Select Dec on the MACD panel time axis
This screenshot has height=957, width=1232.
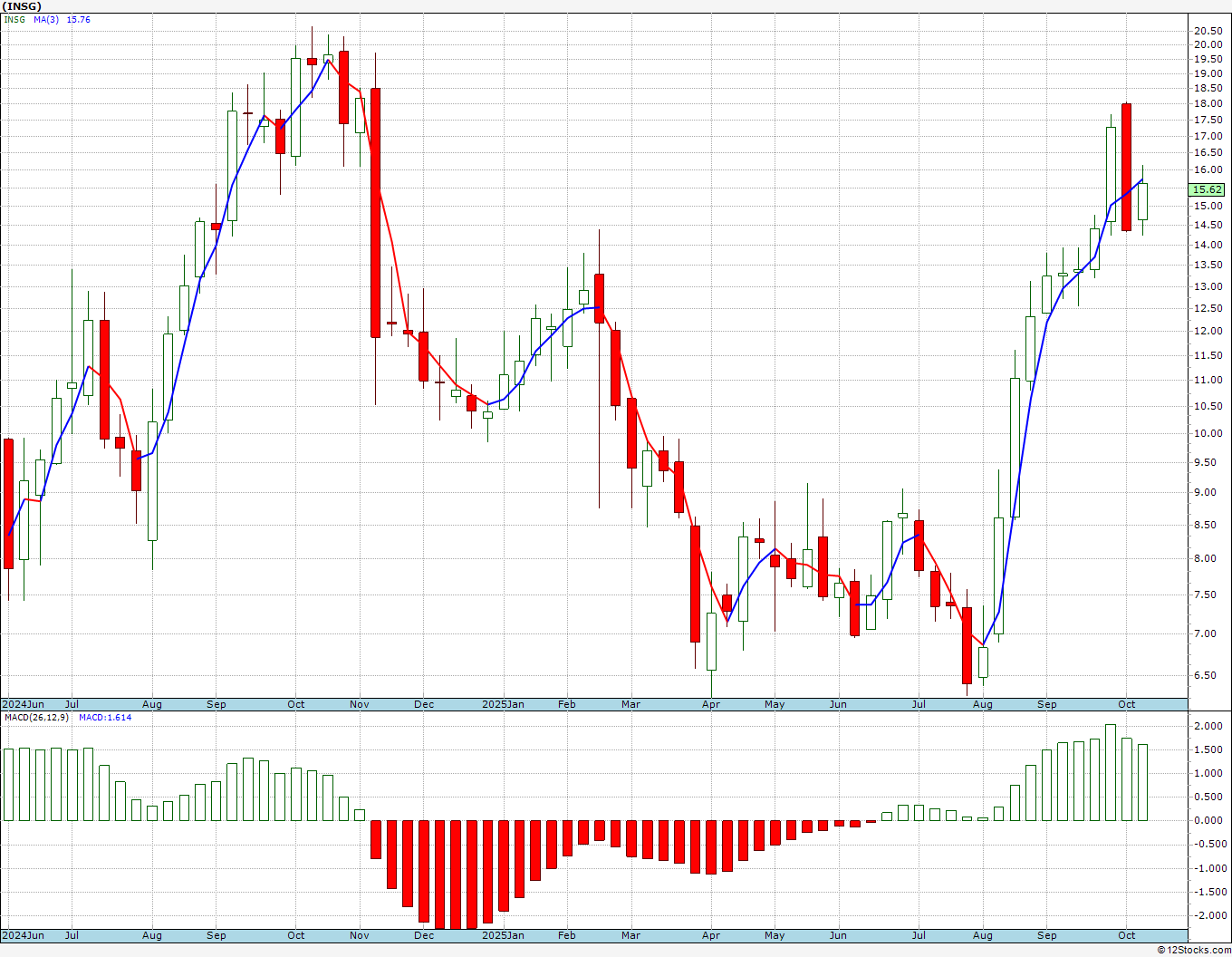pyautogui.click(x=424, y=935)
